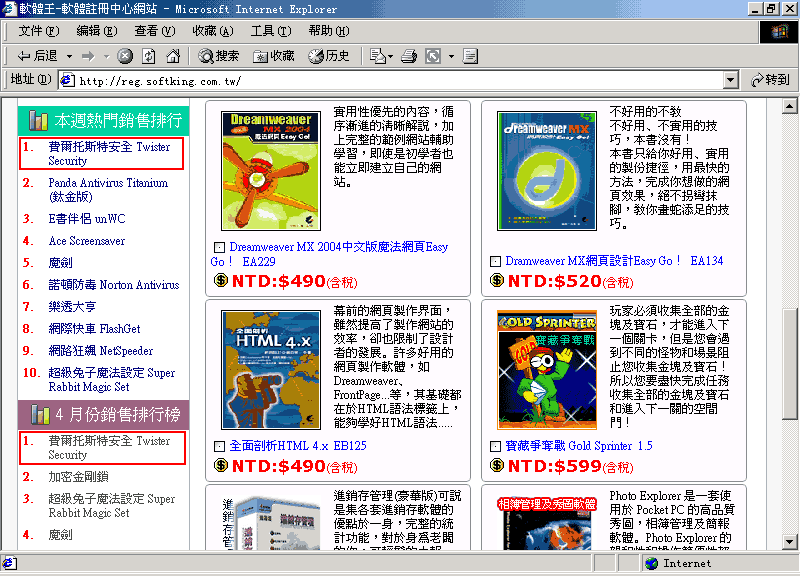The image size is (800, 576).
Task: Stop page loading with Stop icon
Action: pos(124,56)
